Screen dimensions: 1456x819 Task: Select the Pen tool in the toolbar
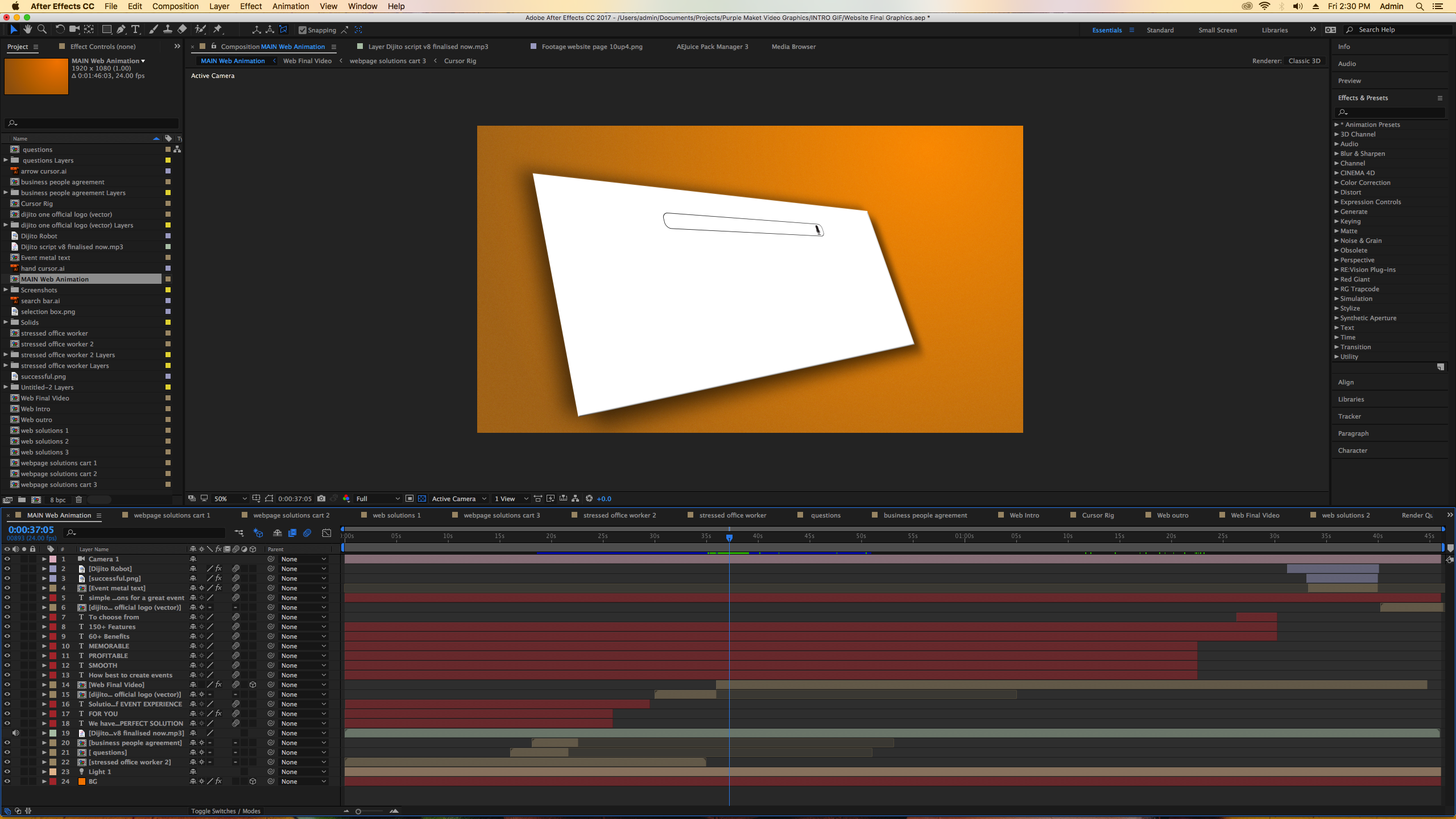121,29
